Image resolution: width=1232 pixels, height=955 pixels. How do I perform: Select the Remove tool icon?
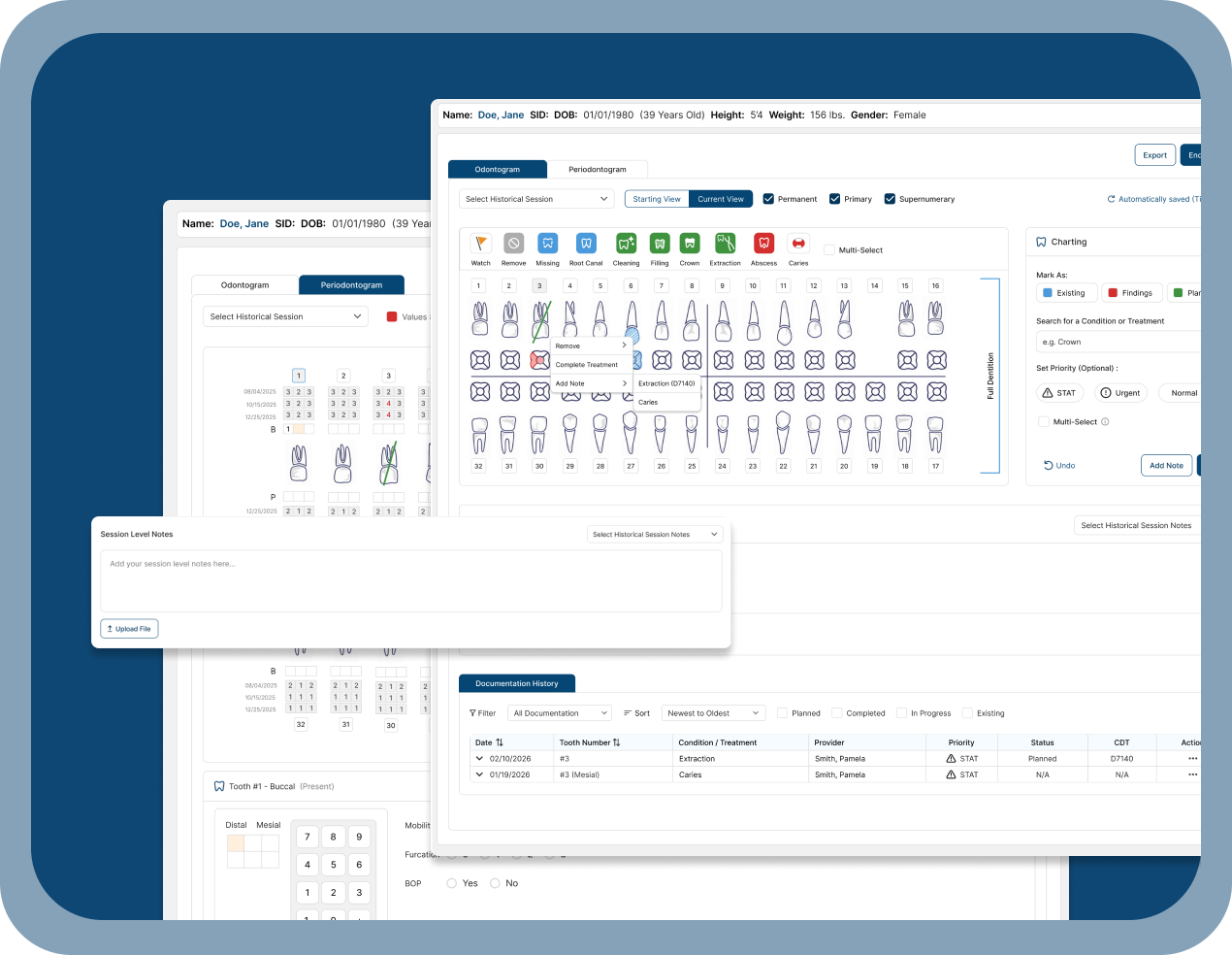click(x=514, y=243)
